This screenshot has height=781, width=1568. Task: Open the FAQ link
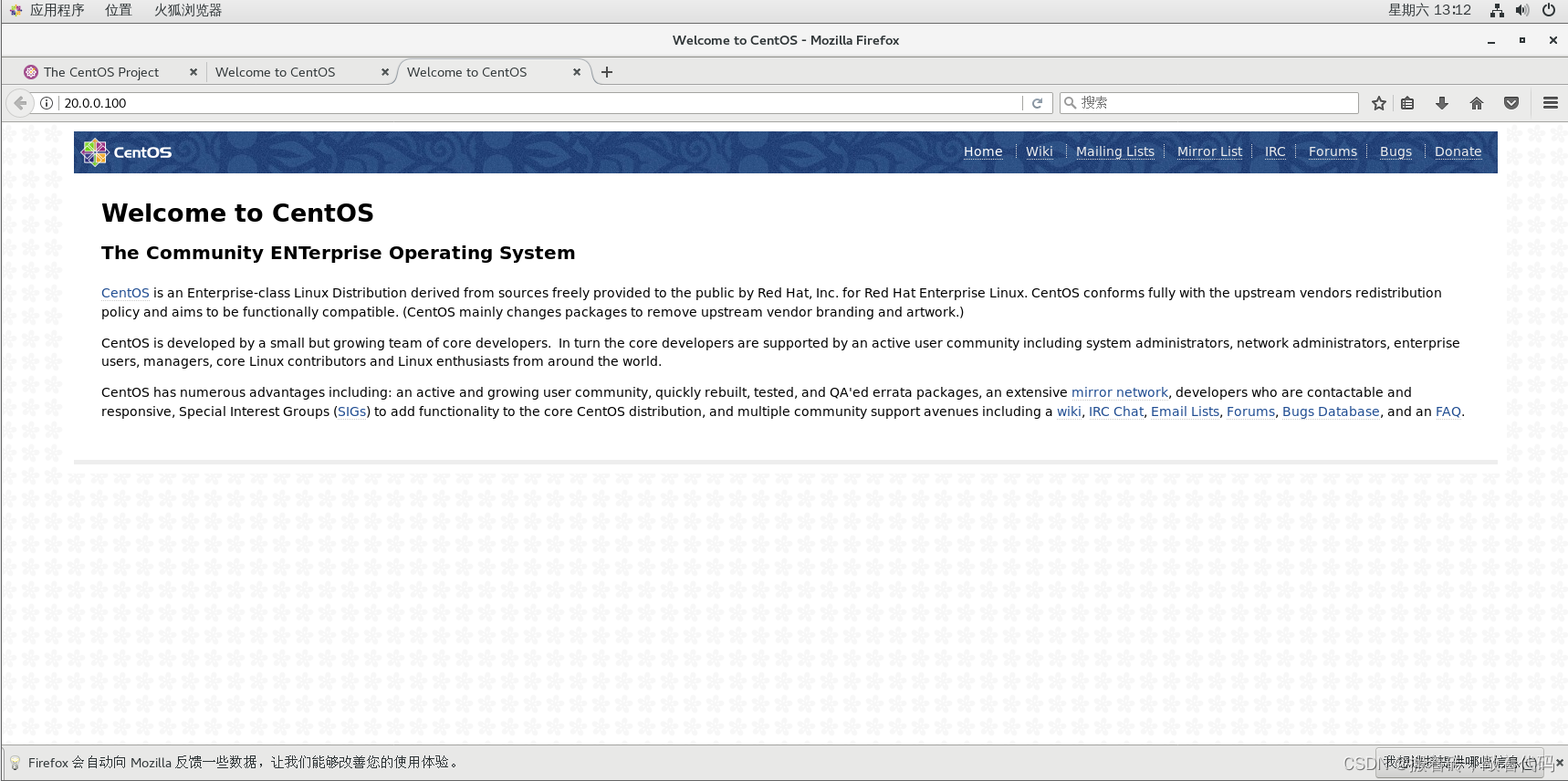(1448, 411)
